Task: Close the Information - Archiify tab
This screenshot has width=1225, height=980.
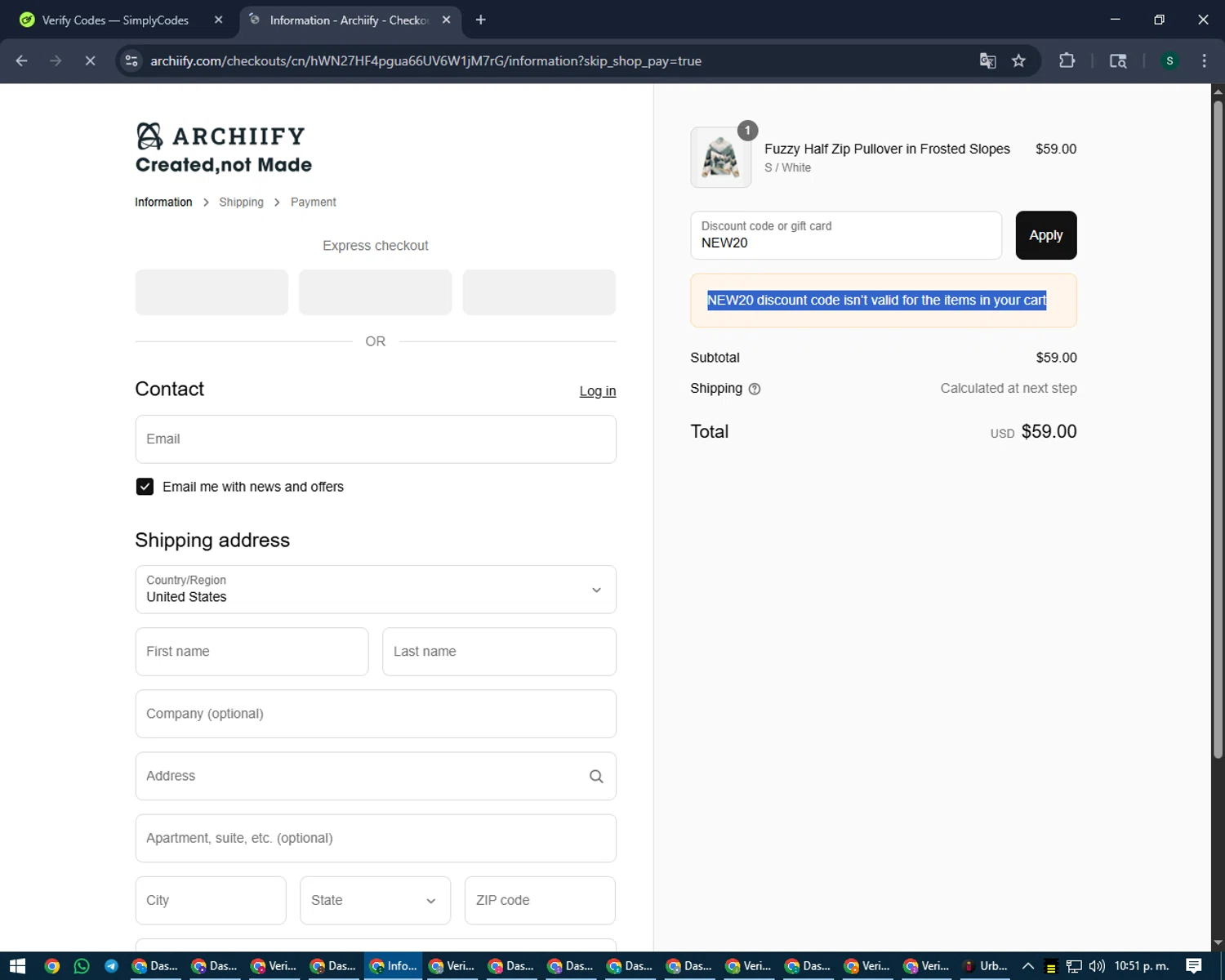Action: (446, 20)
